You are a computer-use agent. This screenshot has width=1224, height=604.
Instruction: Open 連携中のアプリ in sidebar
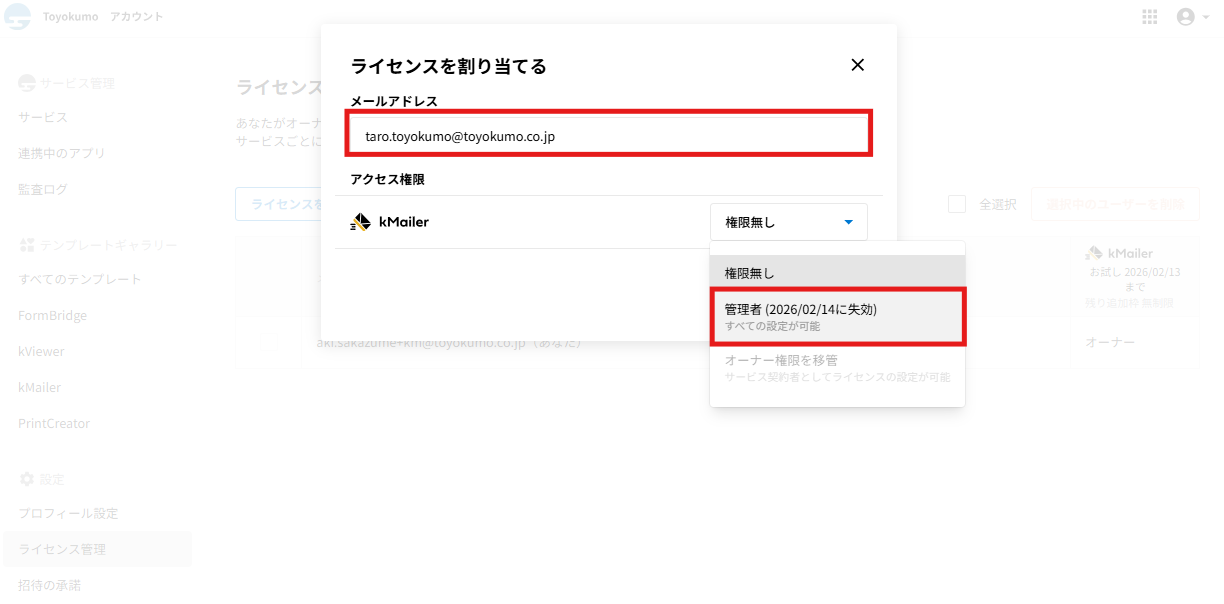click(61, 153)
